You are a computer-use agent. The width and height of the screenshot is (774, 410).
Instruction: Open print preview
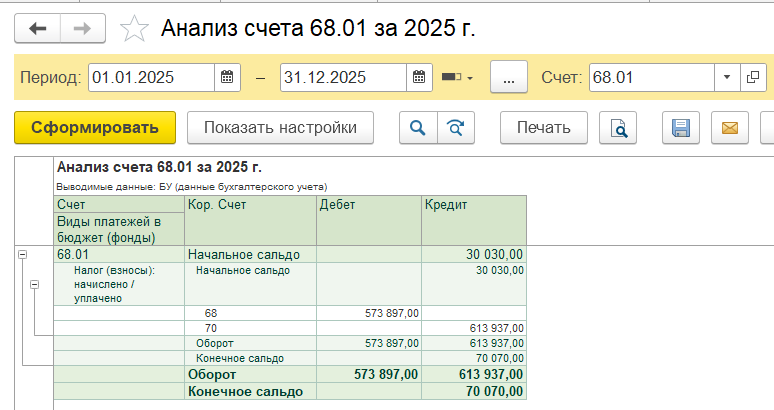point(618,128)
